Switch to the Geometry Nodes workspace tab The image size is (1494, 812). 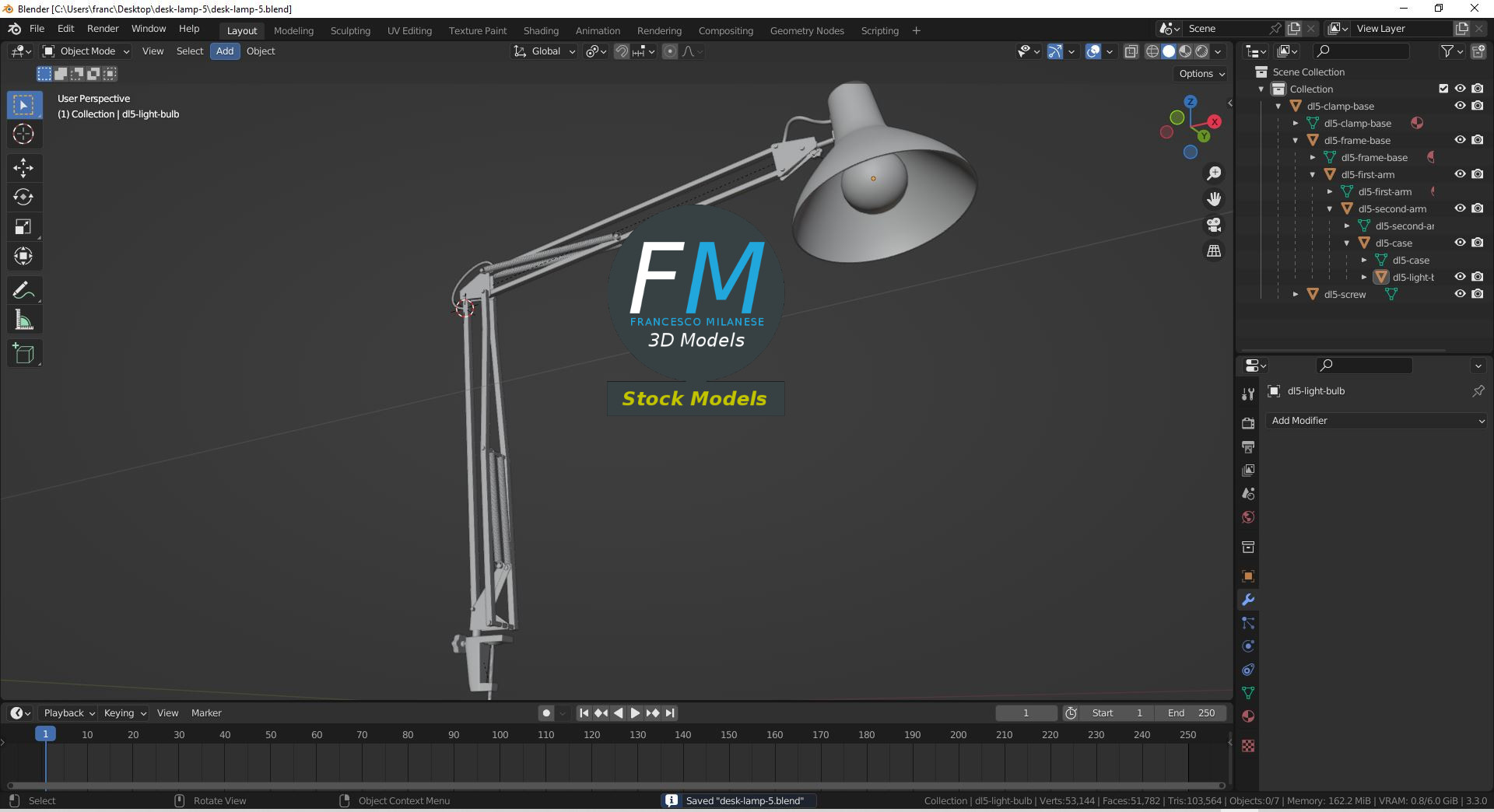pos(807,31)
